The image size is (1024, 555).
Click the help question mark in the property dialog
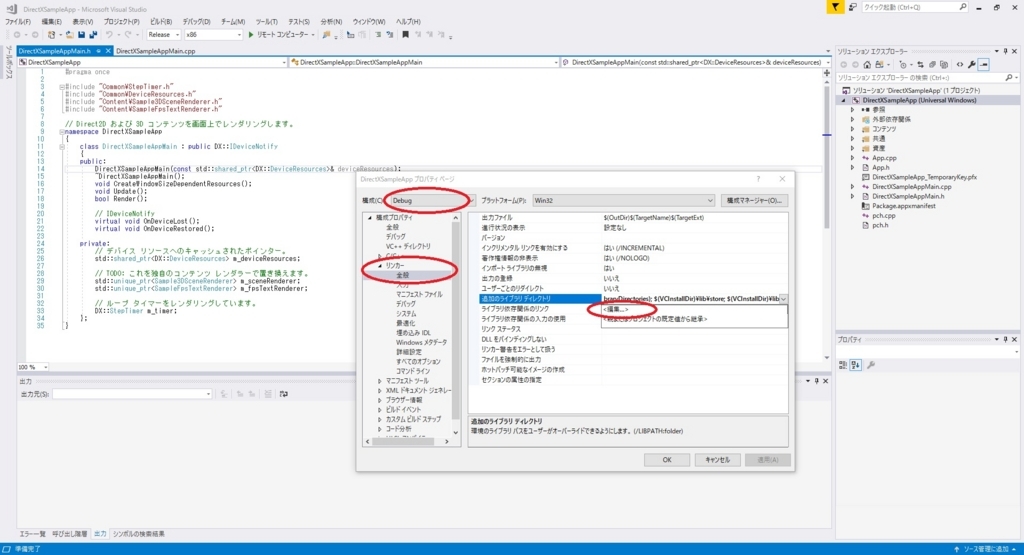pyautogui.click(x=758, y=179)
